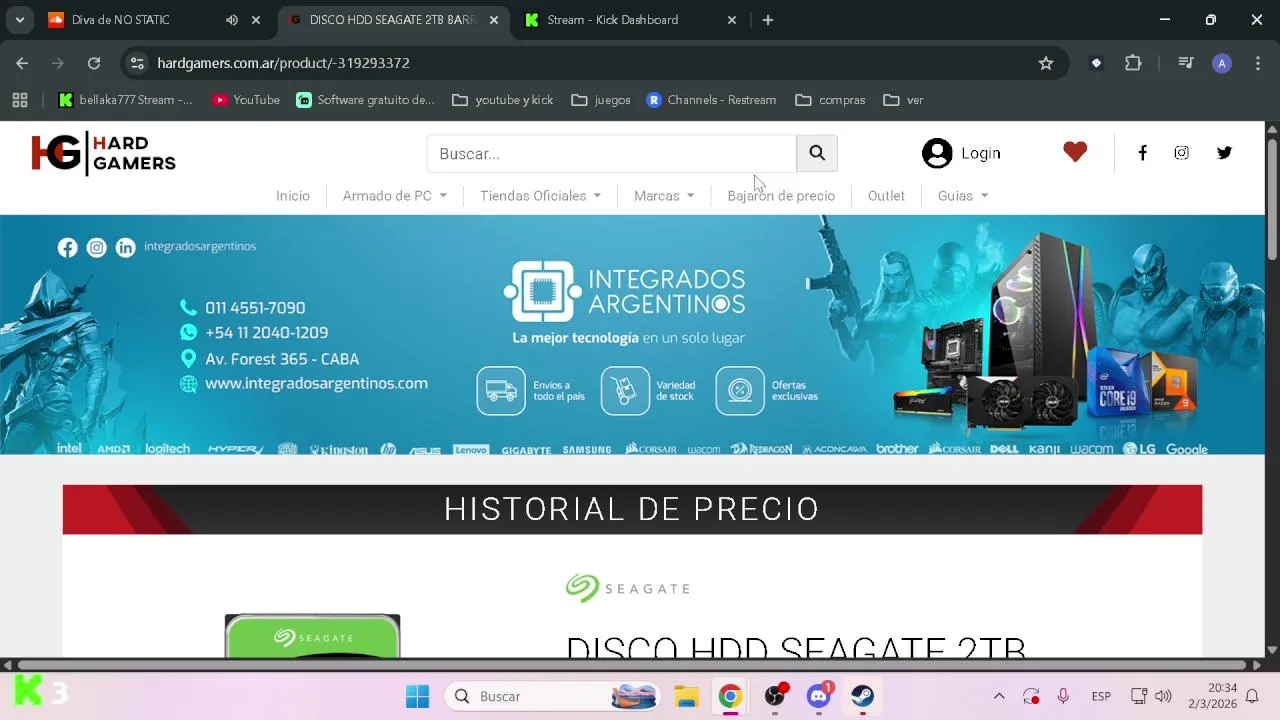
Task: Open favorites heart icon
Action: tap(1075, 152)
